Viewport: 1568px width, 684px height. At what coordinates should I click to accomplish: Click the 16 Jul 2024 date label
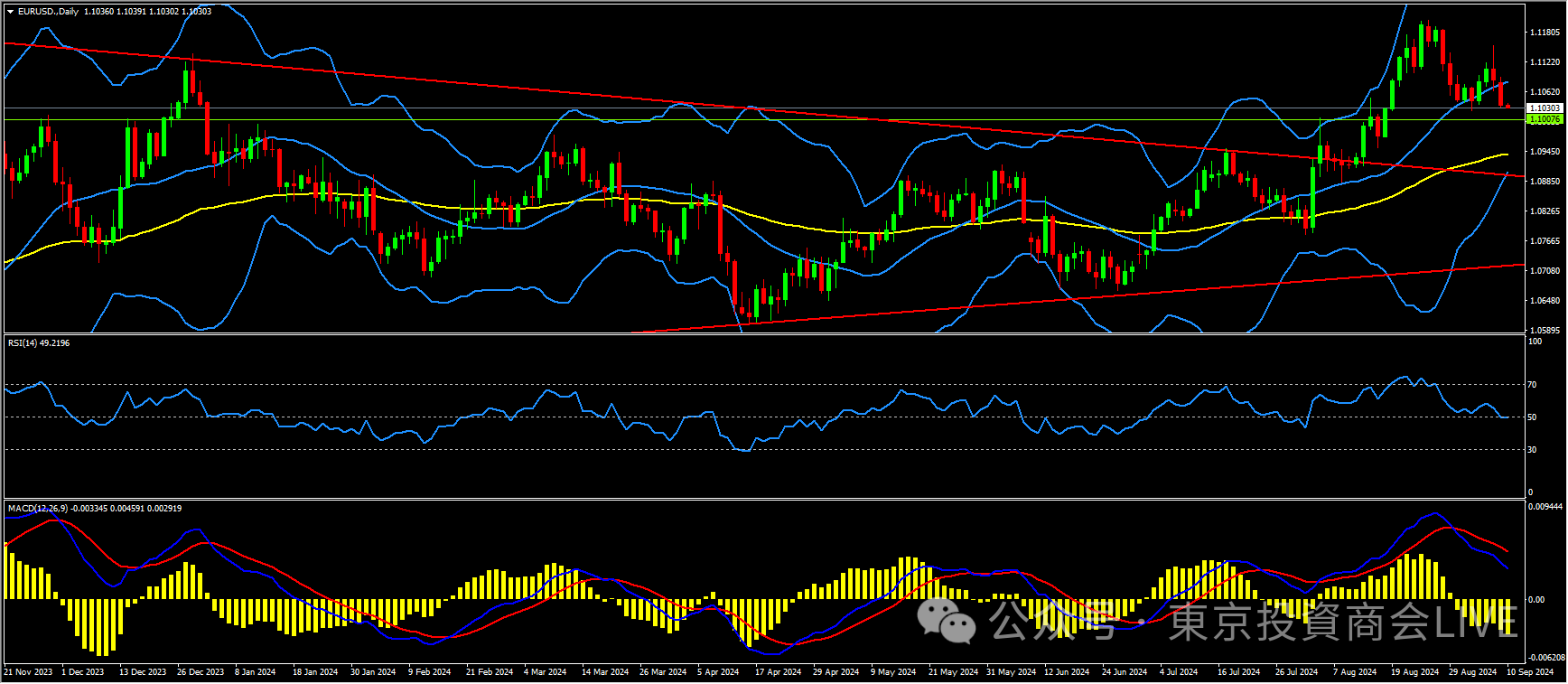pyautogui.click(x=1238, y=672)
